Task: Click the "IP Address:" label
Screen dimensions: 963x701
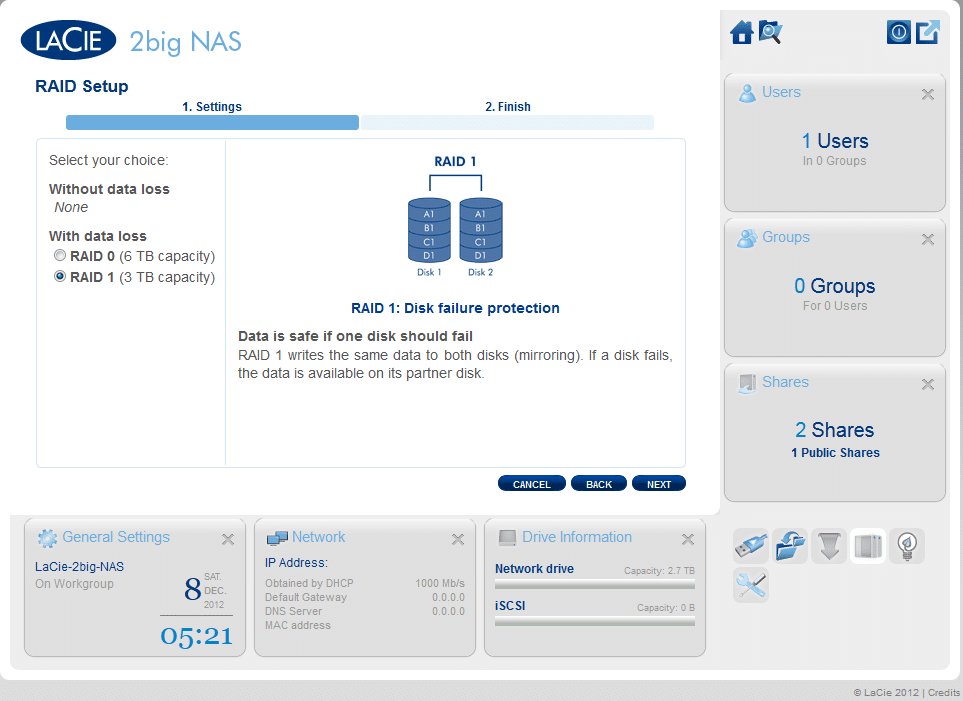Action: [296, 563]
